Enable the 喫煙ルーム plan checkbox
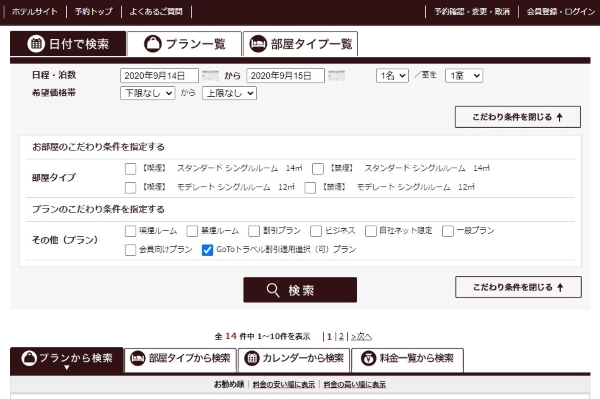Image resolution: width=600 pixels, height=399 pixels. [x=130, y=231]
